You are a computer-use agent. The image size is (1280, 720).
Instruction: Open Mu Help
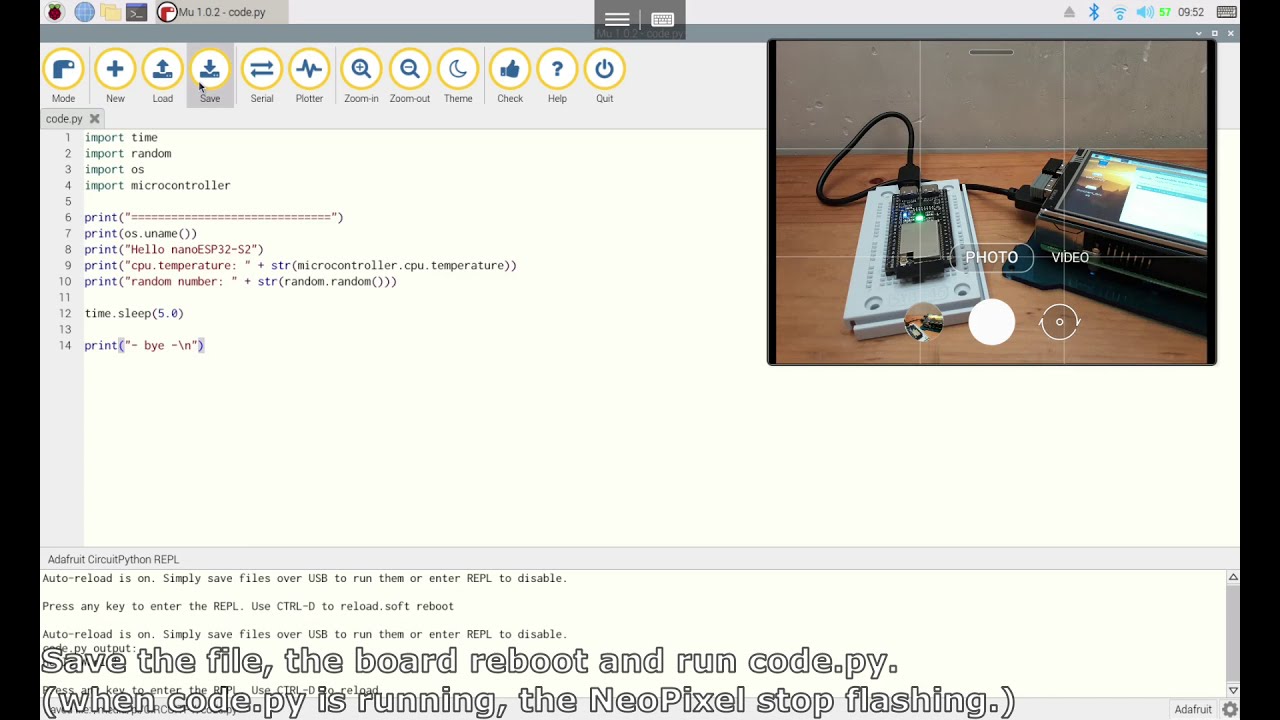pos(557,77)
